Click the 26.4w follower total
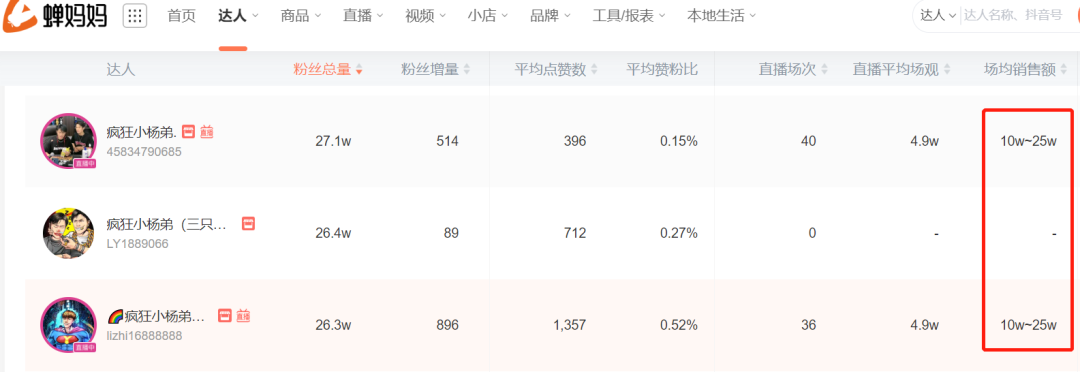The width and height of the screenshot is (1080, 372). [x=333, y=233]
